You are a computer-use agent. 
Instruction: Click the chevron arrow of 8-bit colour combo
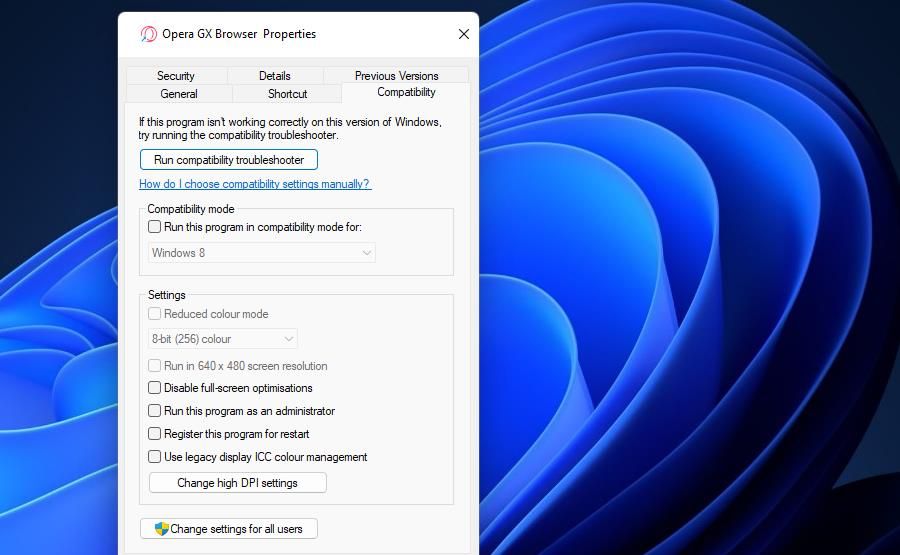pyautogui.click(x=289, y=339)
